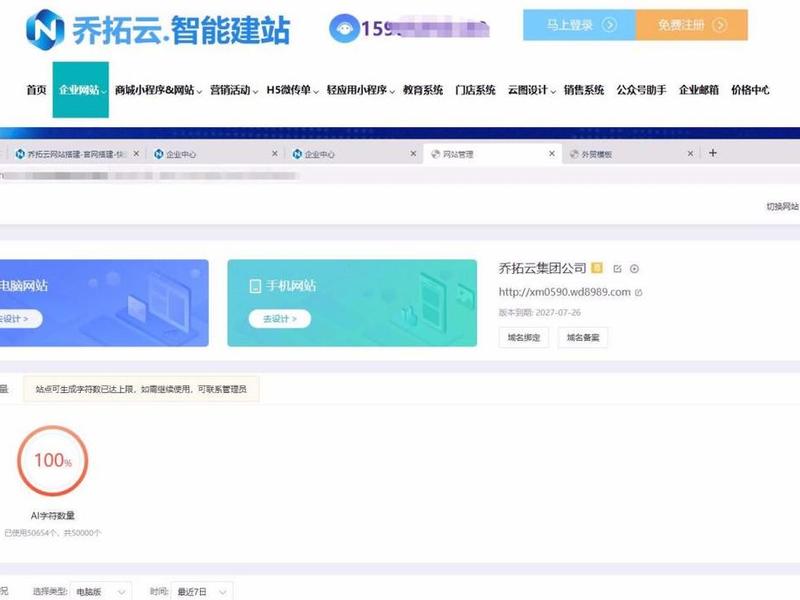Open the xm0590.wd8989.com site link
The image size is (800, 600).
pyautogui.click(x=564, y=292)
